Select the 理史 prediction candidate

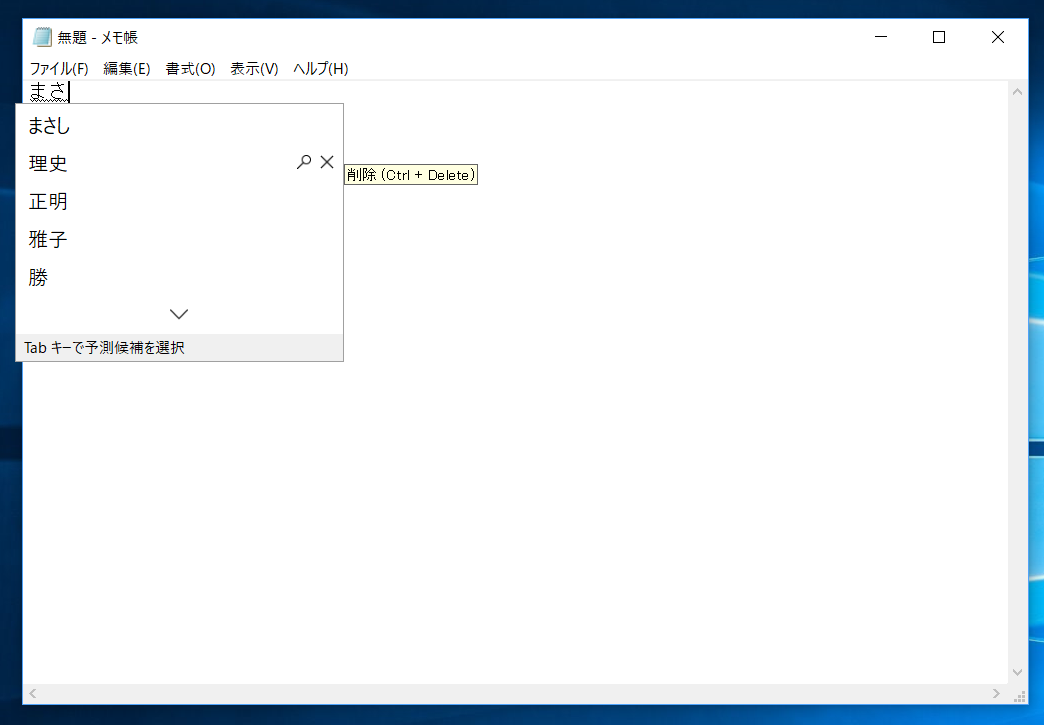click(x=179, y=163)
